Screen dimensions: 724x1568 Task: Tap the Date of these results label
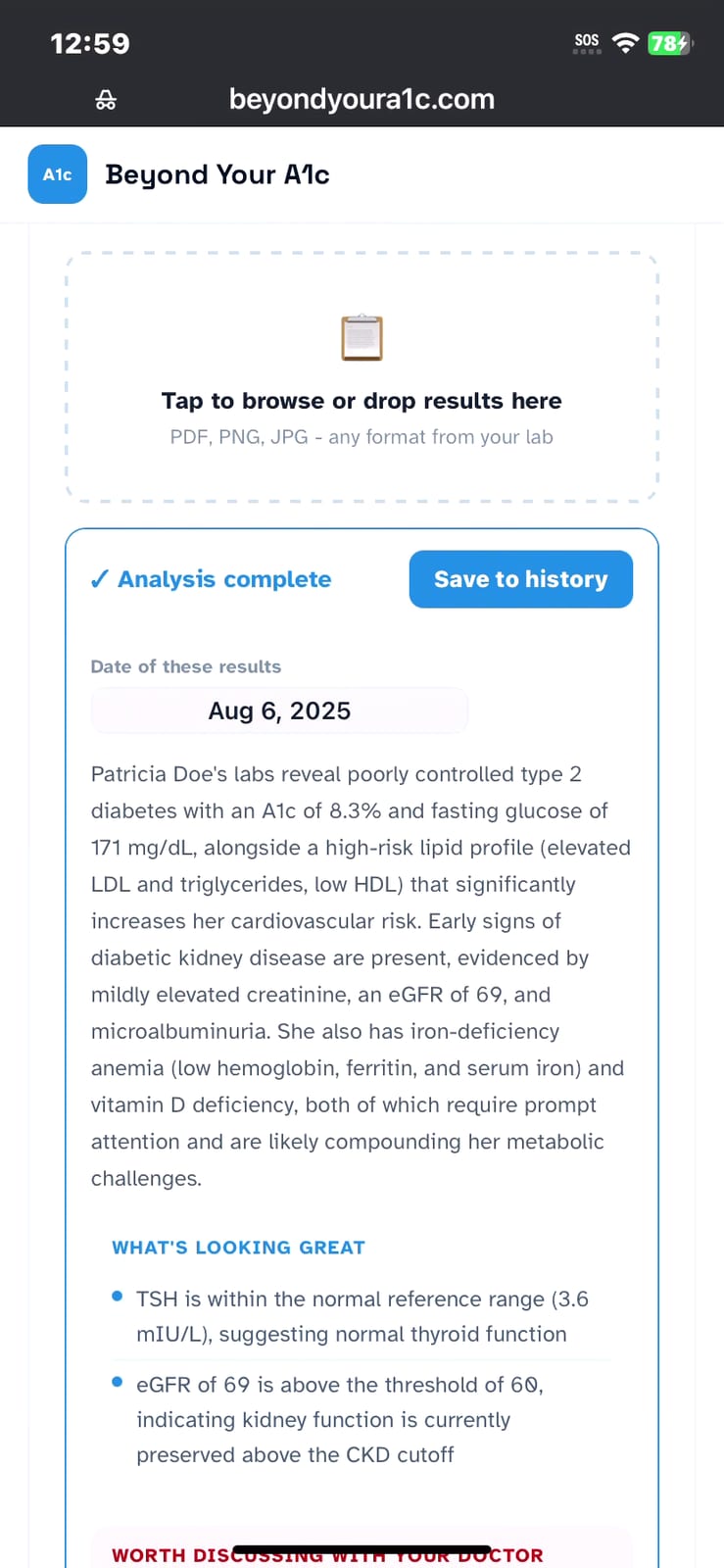click(186, 666)
